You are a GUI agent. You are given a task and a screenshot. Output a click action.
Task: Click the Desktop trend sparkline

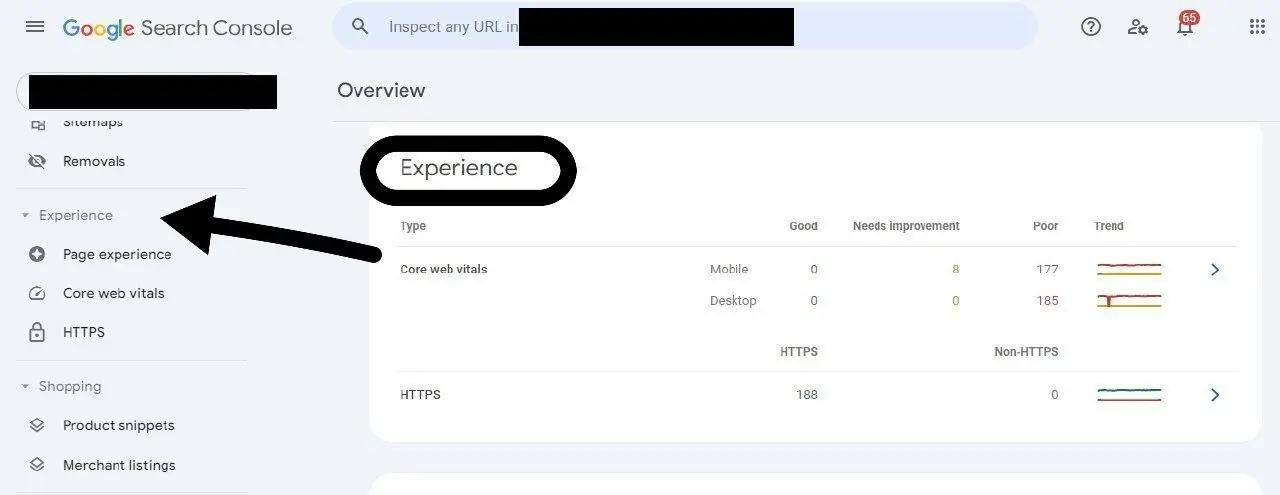pyautogui.click(x=1129, y=300)
